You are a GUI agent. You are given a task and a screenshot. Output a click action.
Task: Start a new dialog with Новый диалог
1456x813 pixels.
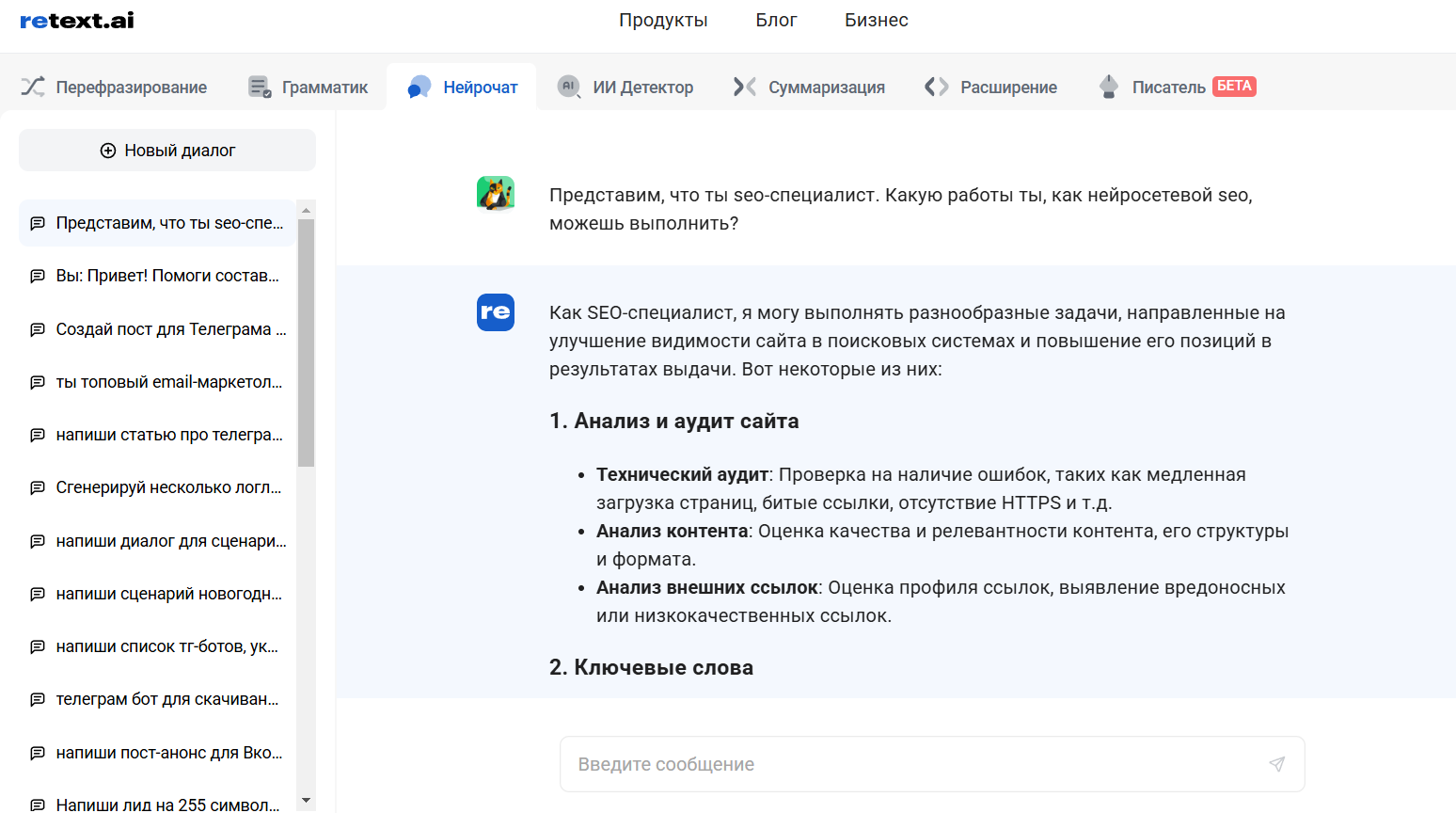[167, 151]
